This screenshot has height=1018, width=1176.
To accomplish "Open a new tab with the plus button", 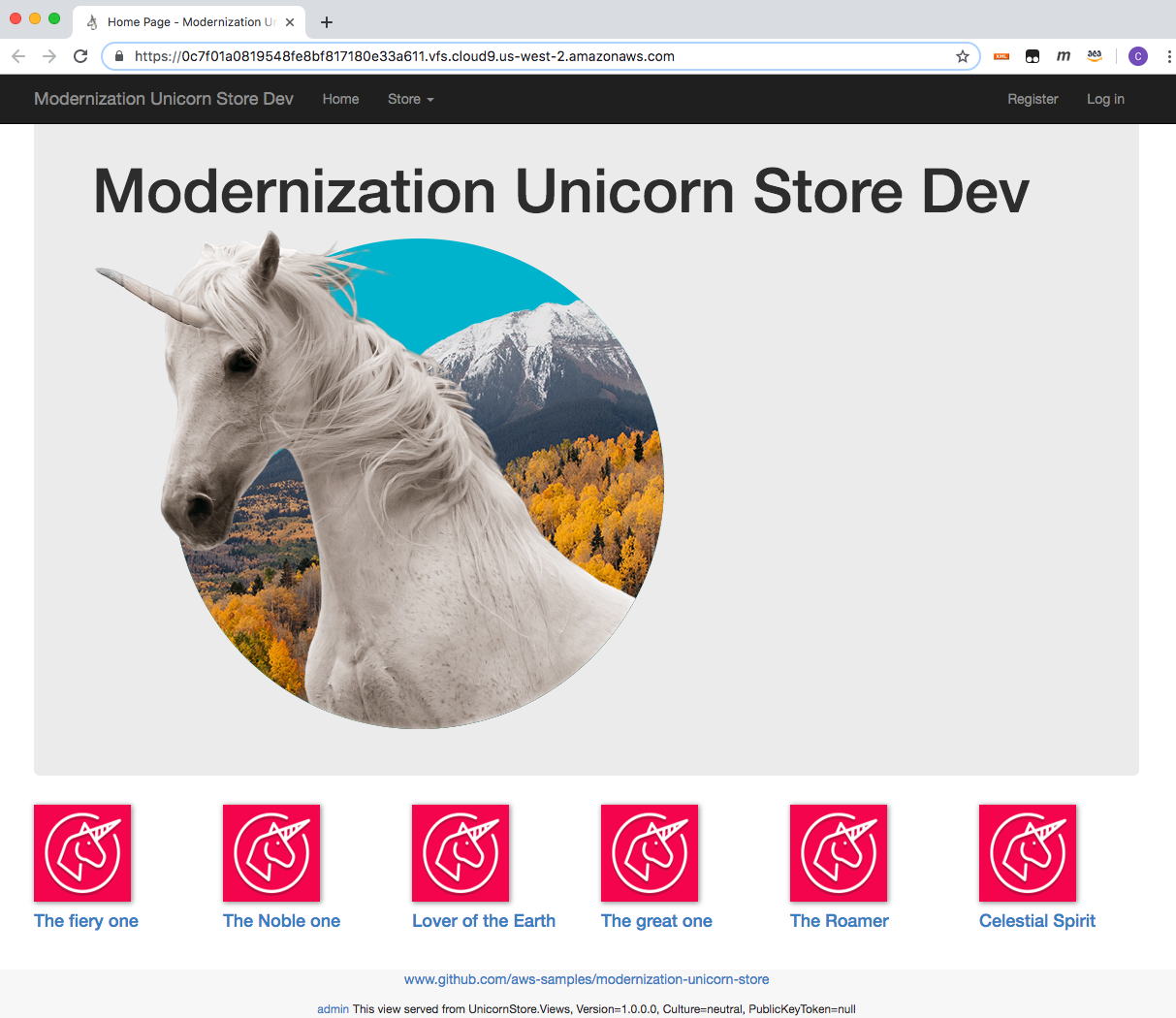I will (327, 22).
